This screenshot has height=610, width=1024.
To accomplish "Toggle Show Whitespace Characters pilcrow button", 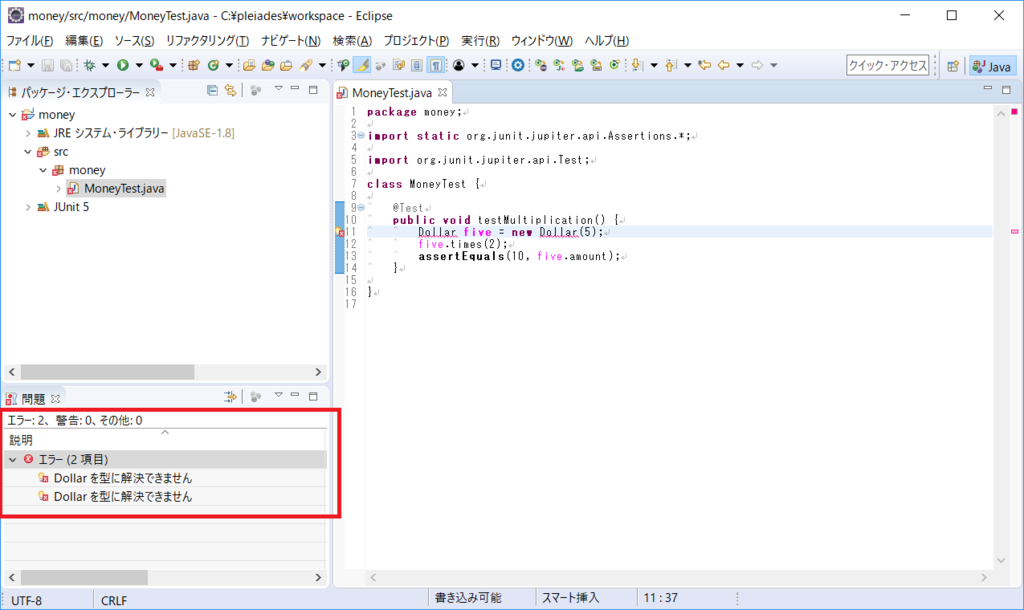I will point(436,65).
